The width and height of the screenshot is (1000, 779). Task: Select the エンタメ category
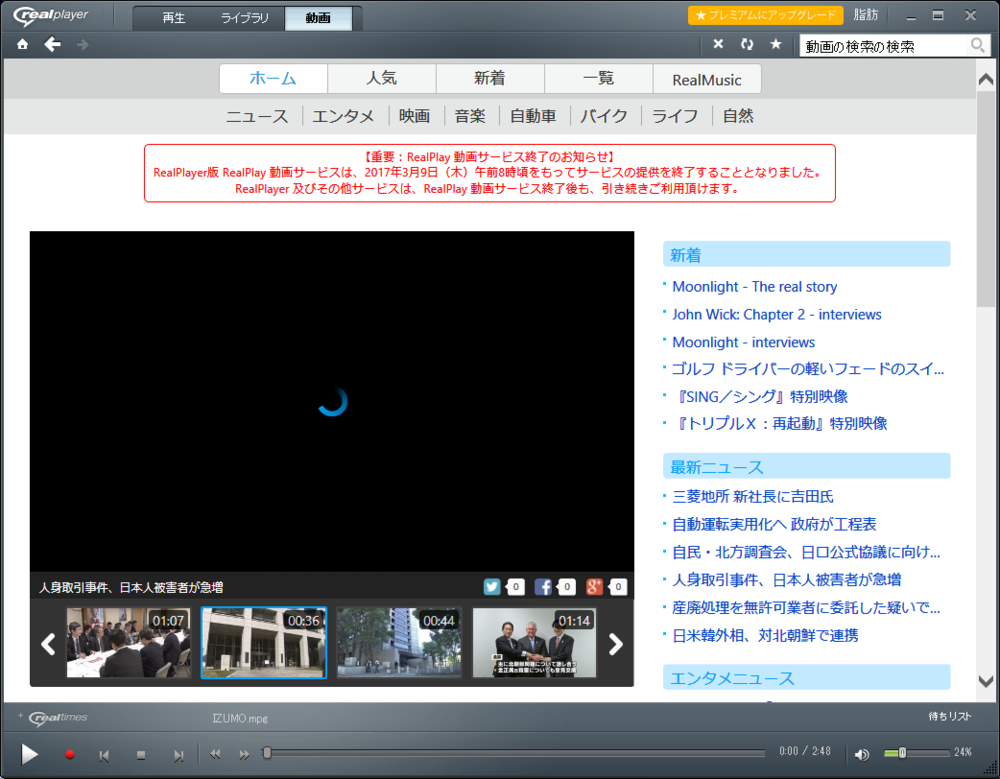[343, 116]
